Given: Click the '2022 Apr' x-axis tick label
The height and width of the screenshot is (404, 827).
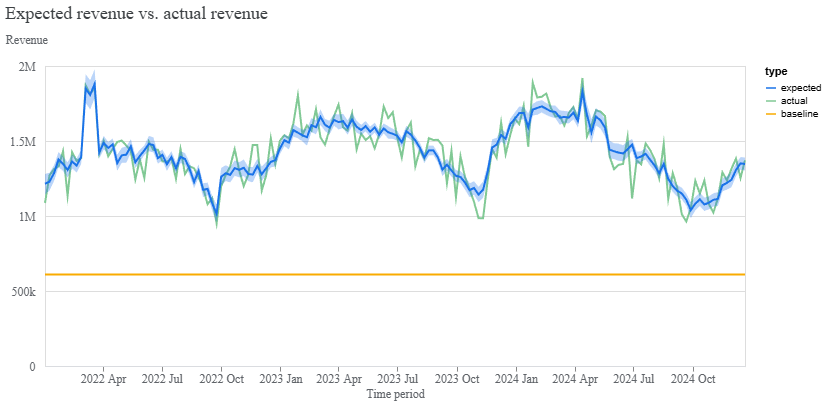Looking at the screenshot, I should click(103, 379).
